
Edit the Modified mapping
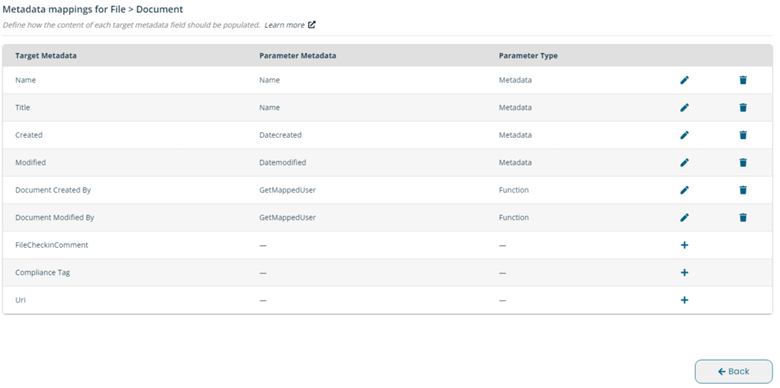pyautogui.click(x=684, y=162)
